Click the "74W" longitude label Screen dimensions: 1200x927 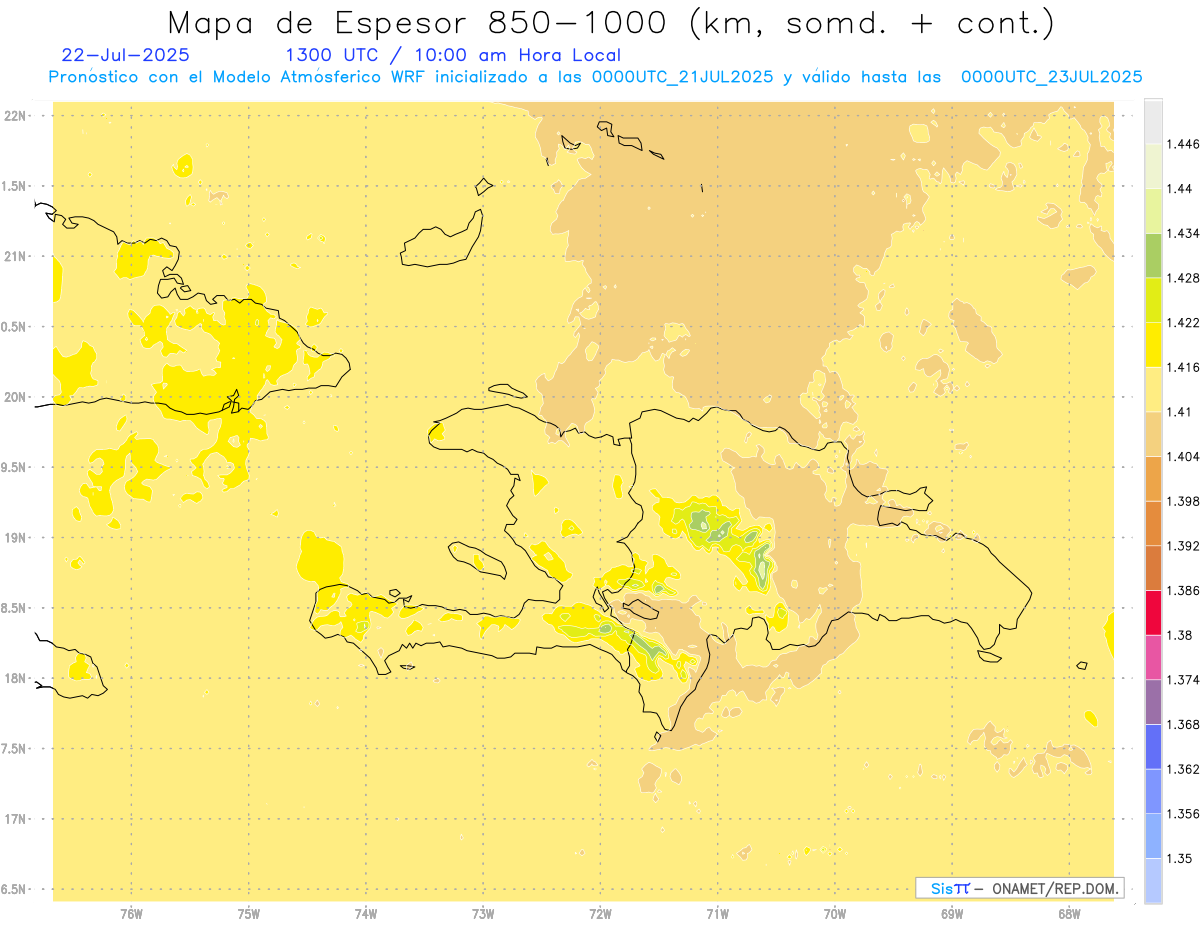366,914
